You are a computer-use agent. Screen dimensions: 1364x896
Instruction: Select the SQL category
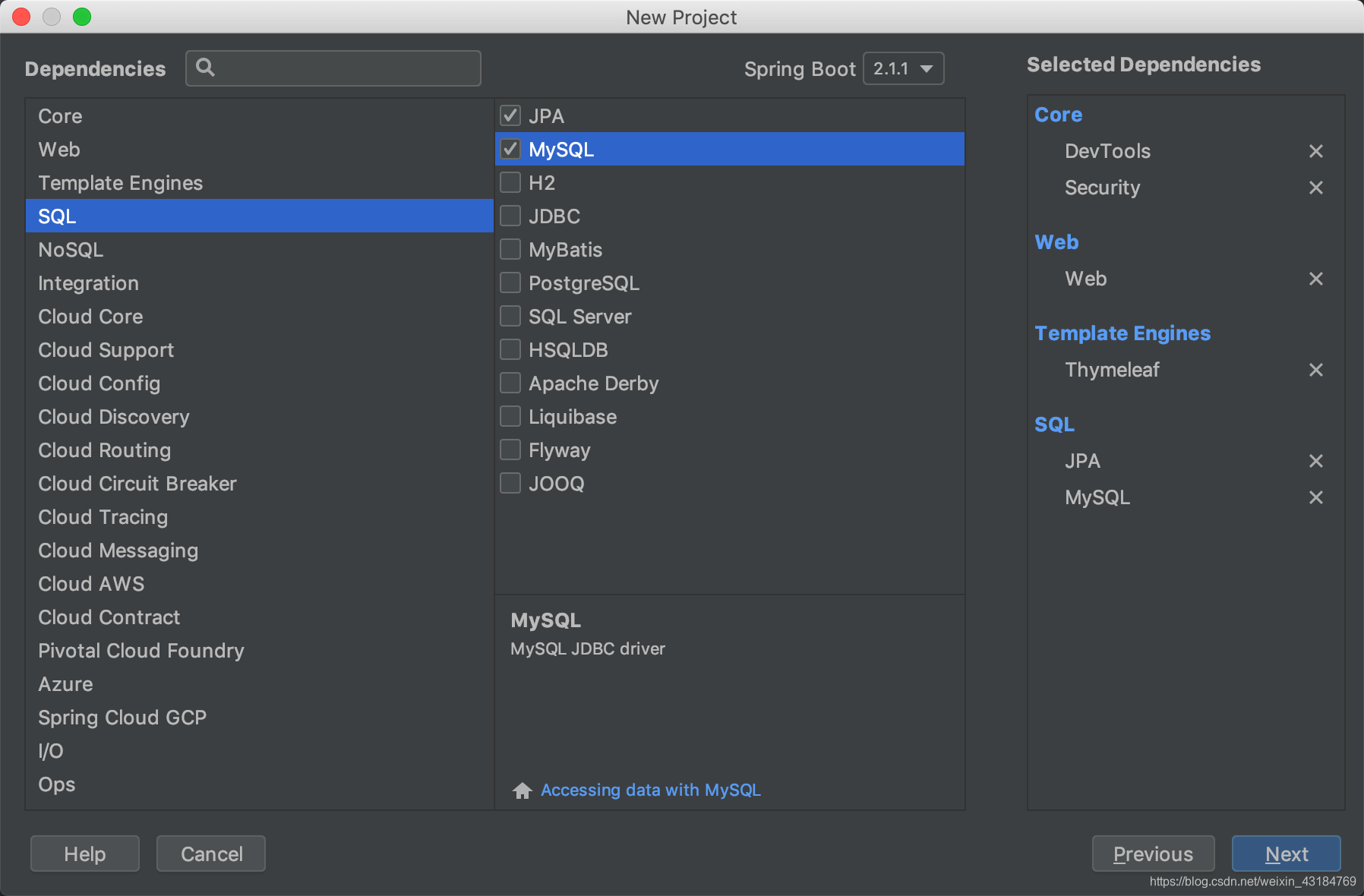pyautogui.click(x=260, y=216)
